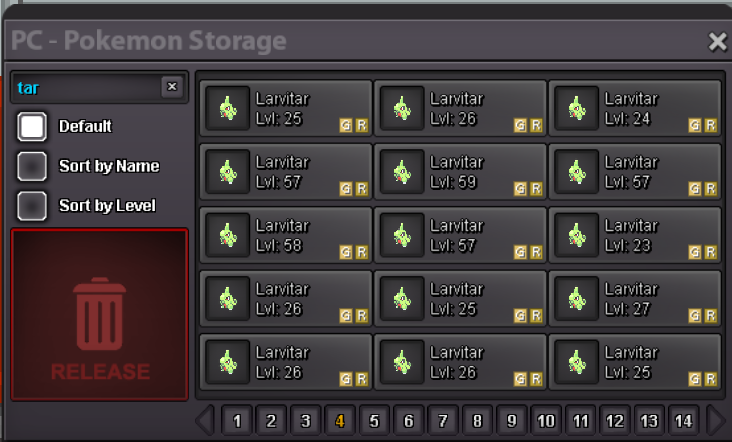Enable Sort by Level option
The image size is (732, 442).
tap(32, 206)
